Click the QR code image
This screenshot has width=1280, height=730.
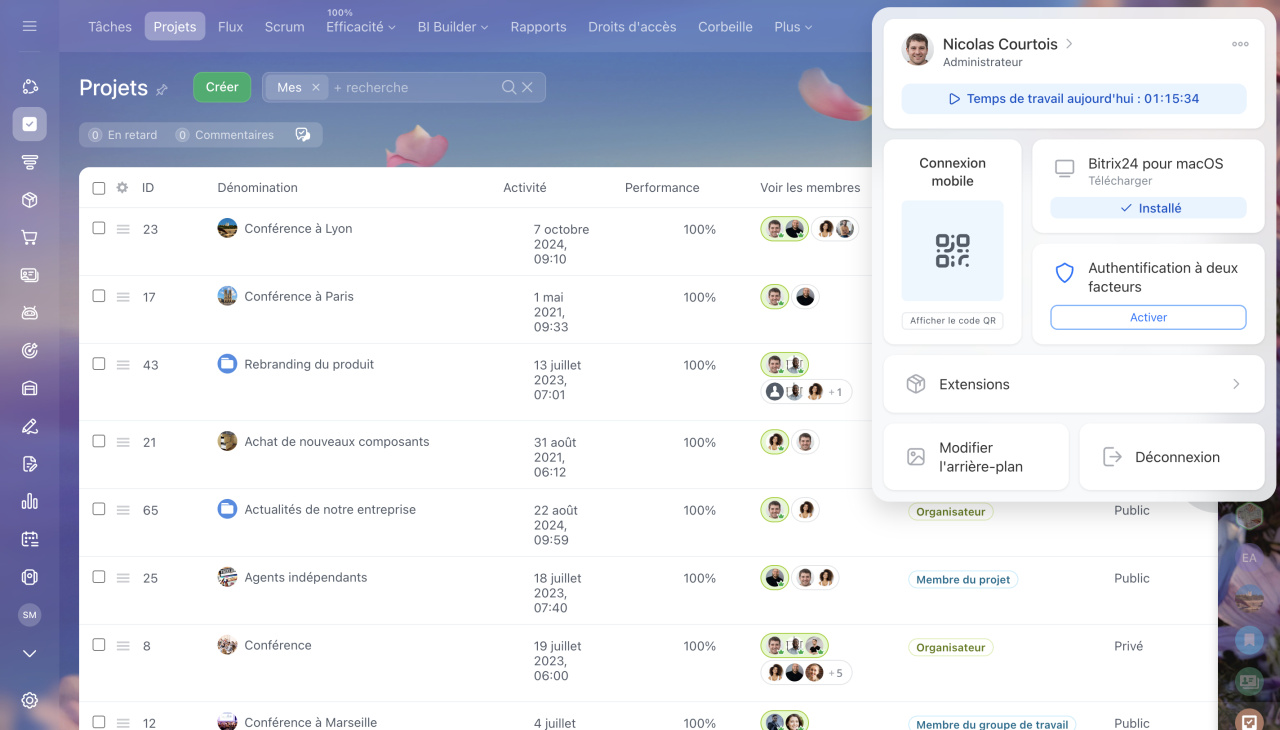pos(952,251)
